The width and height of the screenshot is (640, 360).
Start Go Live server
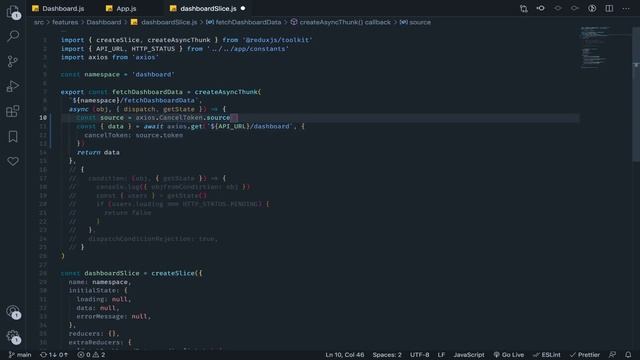(509, 355)
